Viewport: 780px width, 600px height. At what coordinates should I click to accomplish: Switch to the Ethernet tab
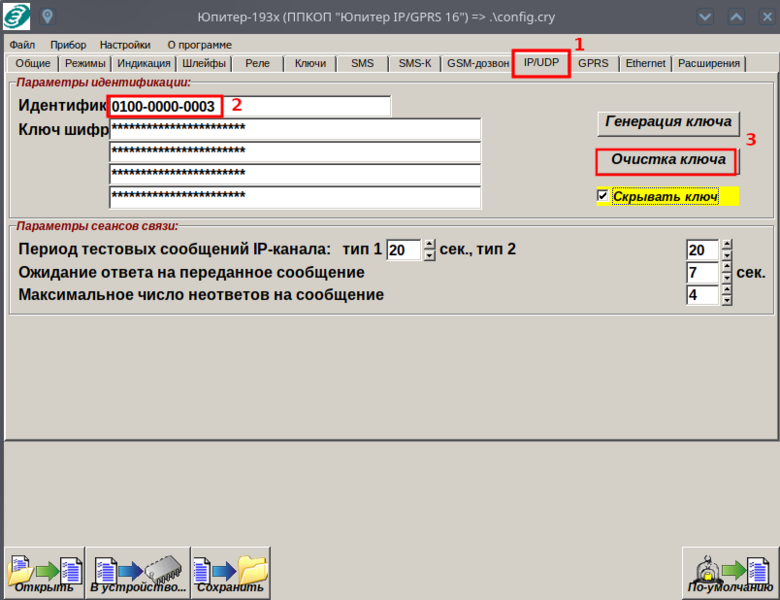[645, 64]
